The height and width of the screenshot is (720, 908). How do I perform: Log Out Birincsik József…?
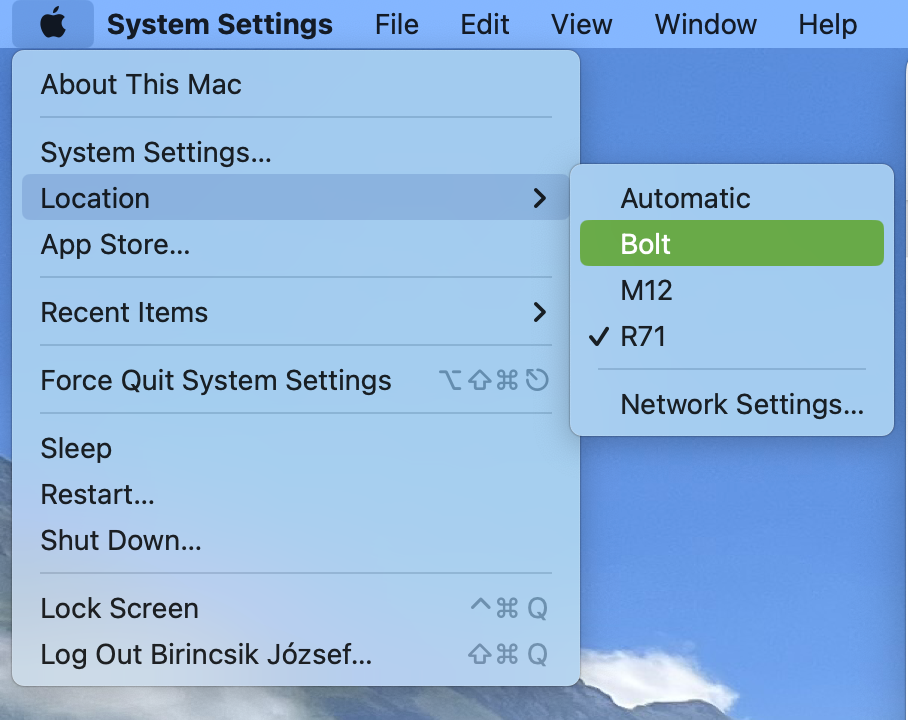click(x=295, y=654)
